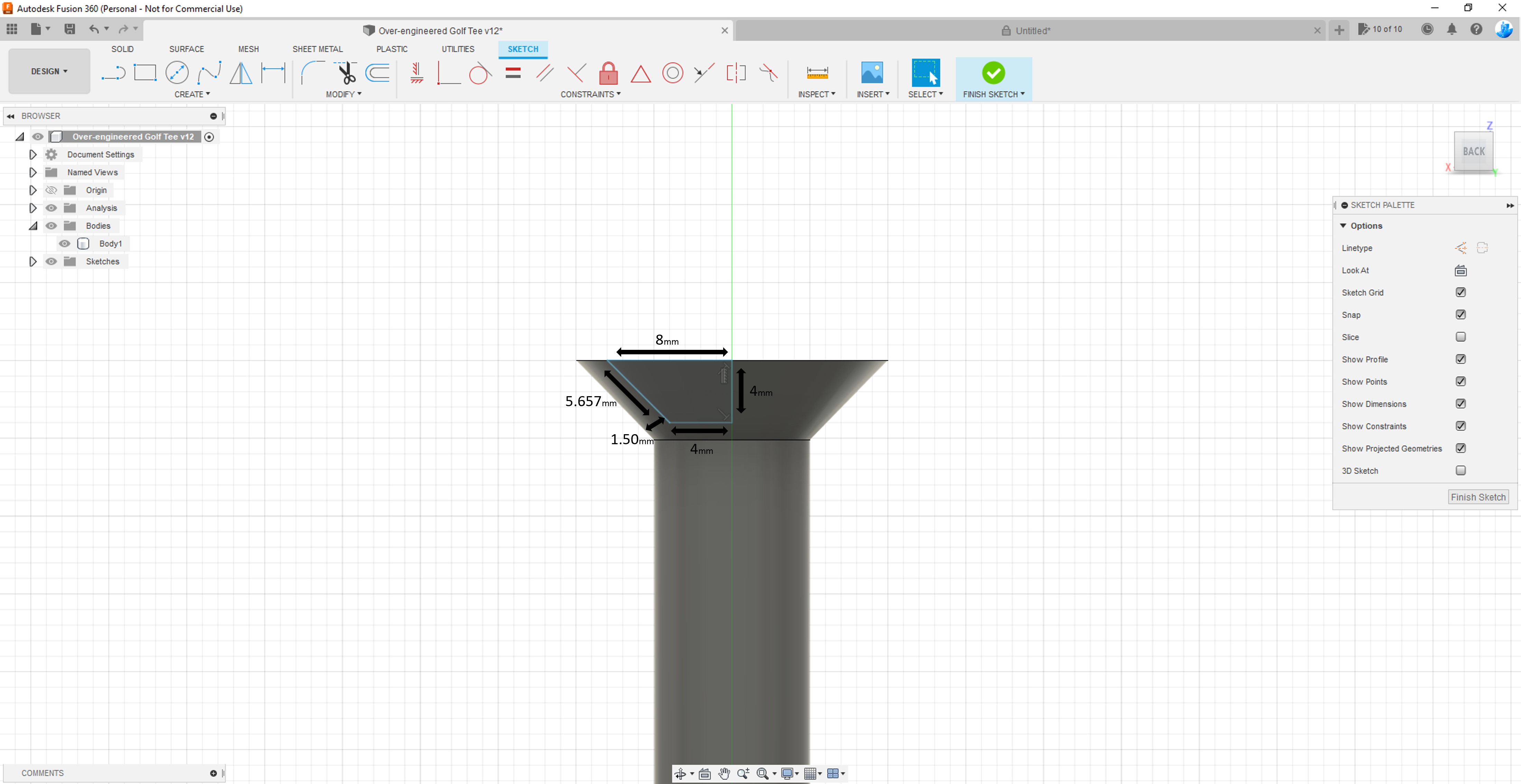
Task: Expand the Origin folder
Action: pyautogui.click(x=32, y=190)
